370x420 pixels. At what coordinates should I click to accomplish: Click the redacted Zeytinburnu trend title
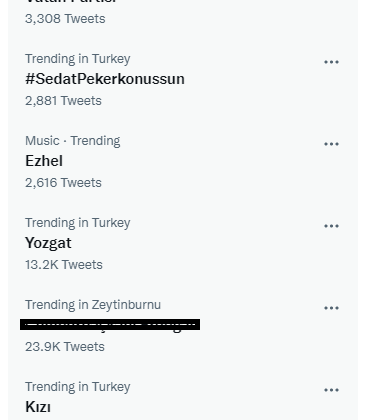(110, 325)
